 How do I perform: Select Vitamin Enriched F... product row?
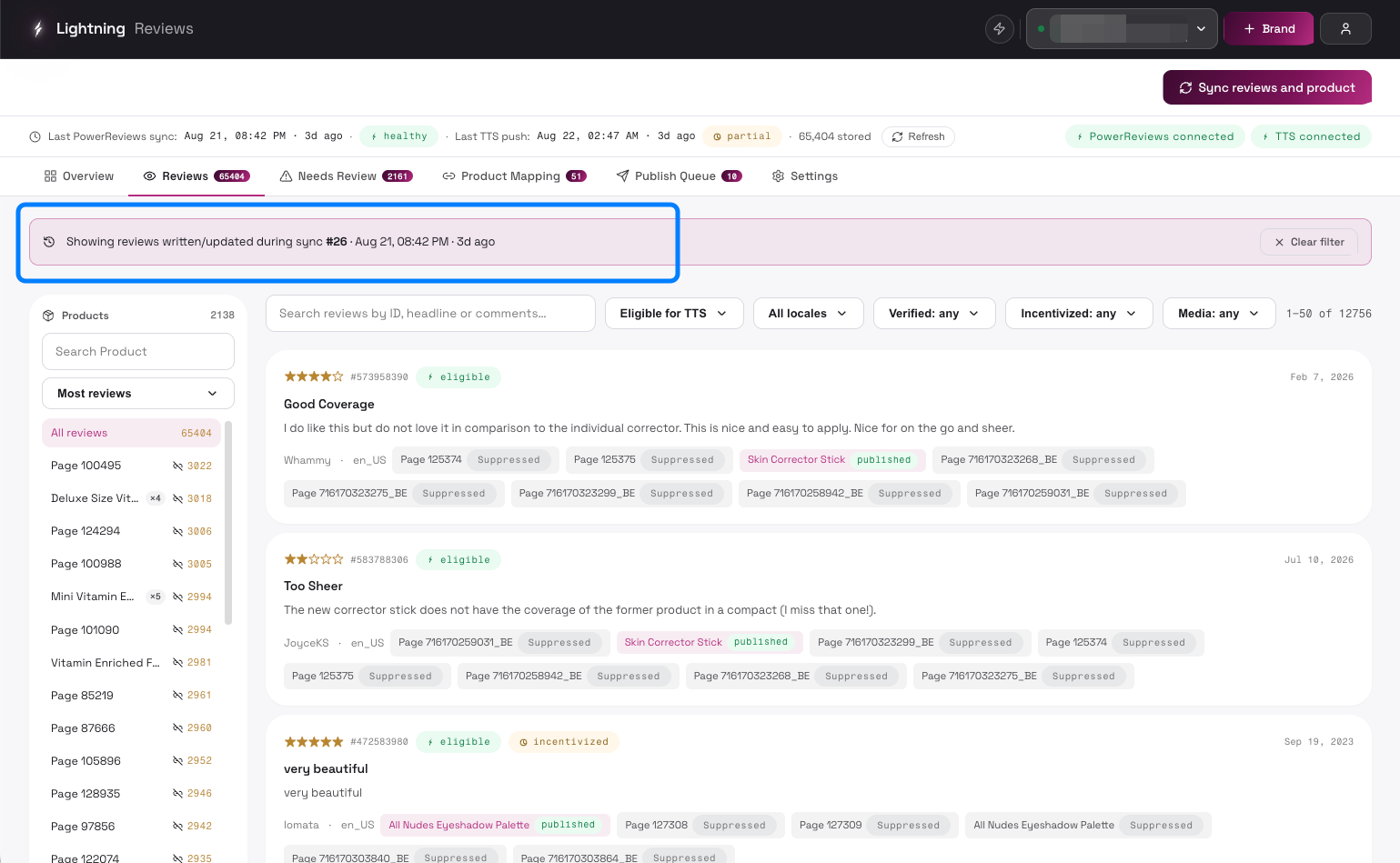pos(132,662)
